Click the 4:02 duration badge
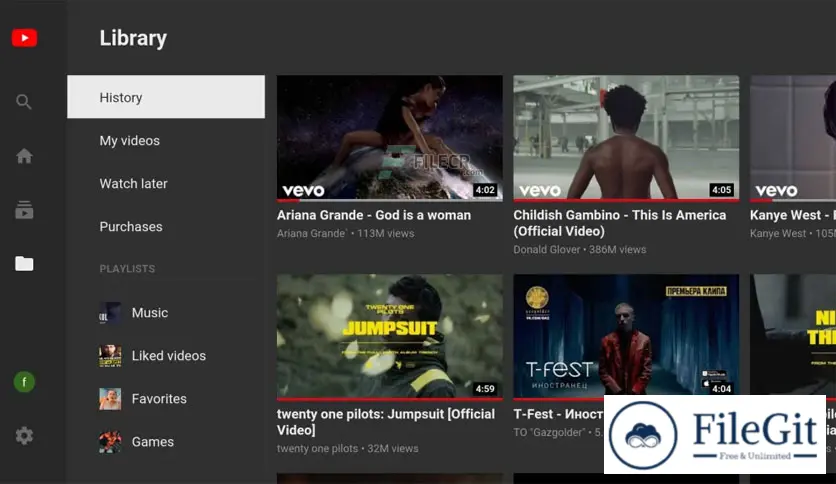836x484 pixels. coord(485,190)
